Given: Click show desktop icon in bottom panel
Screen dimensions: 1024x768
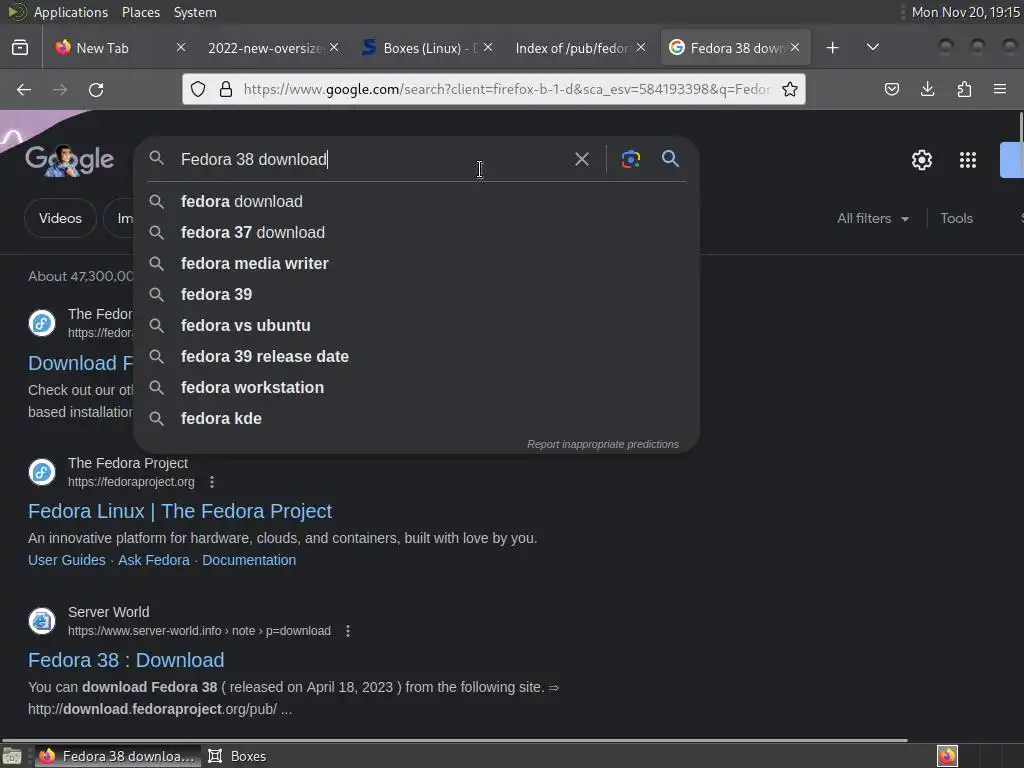Looking at the screenshot, I should (x=12, y=756).
